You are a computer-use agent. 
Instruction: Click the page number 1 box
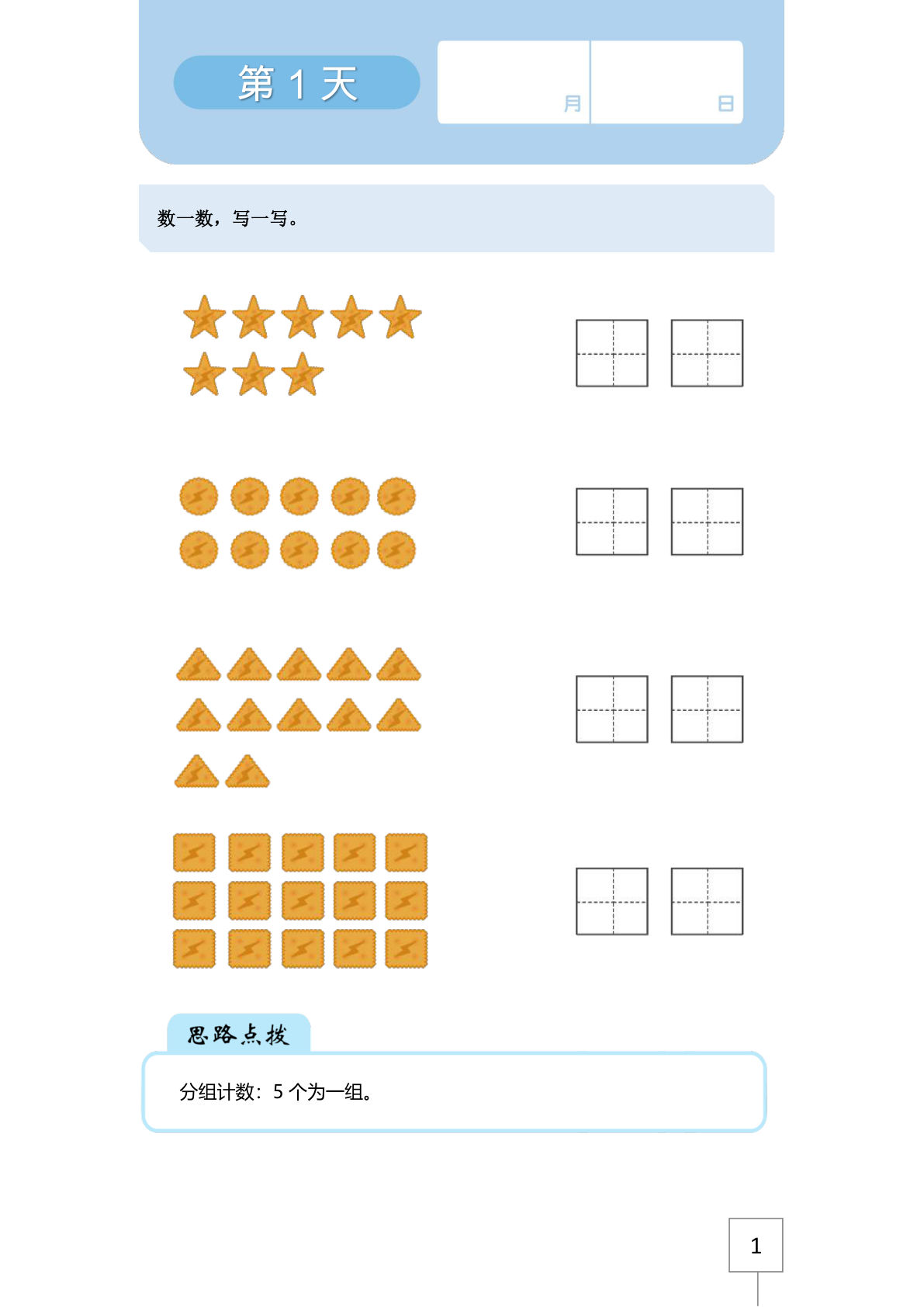756,1246
